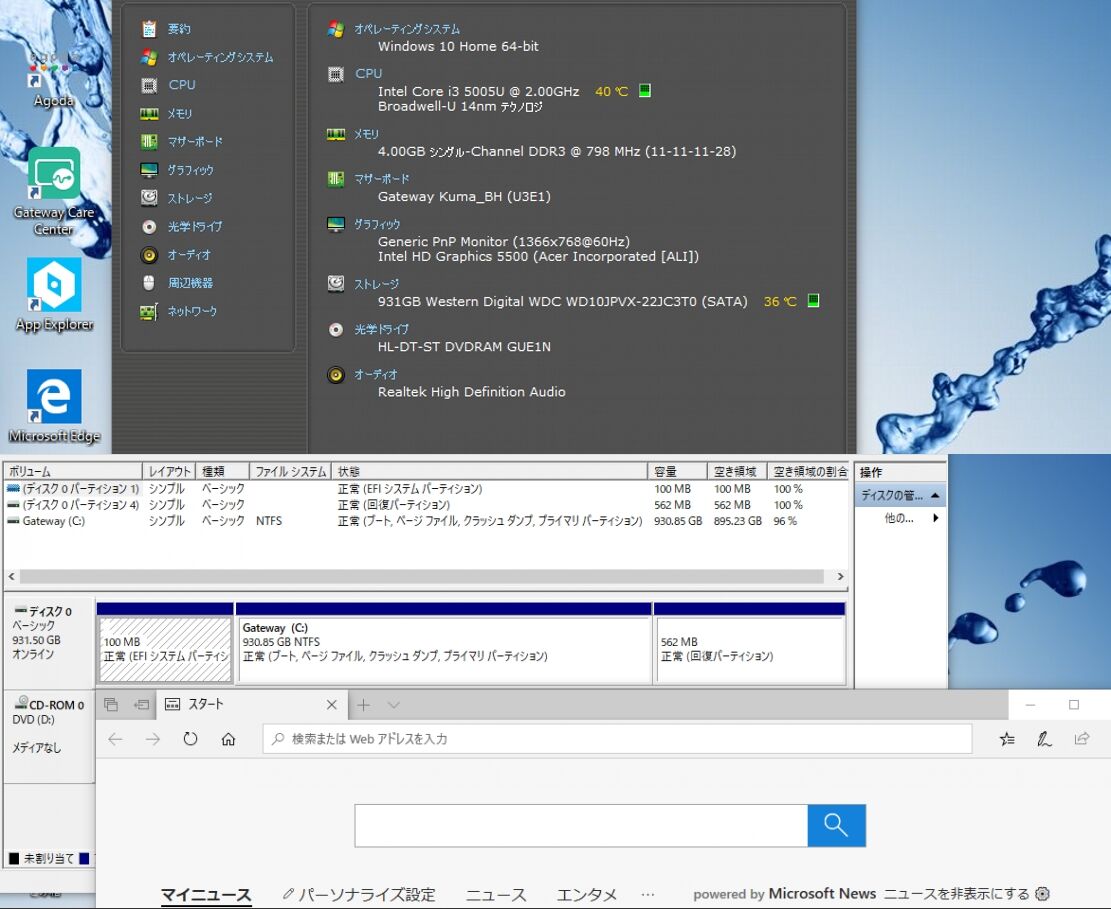Collapse the ディスクの管理 actions section
1111x909 pixels.
[935, 495]
